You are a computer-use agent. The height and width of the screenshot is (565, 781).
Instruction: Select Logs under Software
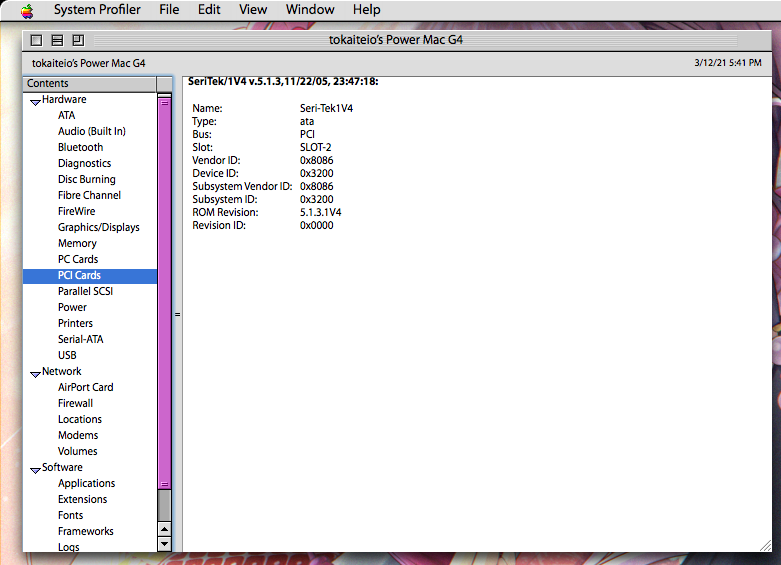pyautogui.click(x=69, y=547)
